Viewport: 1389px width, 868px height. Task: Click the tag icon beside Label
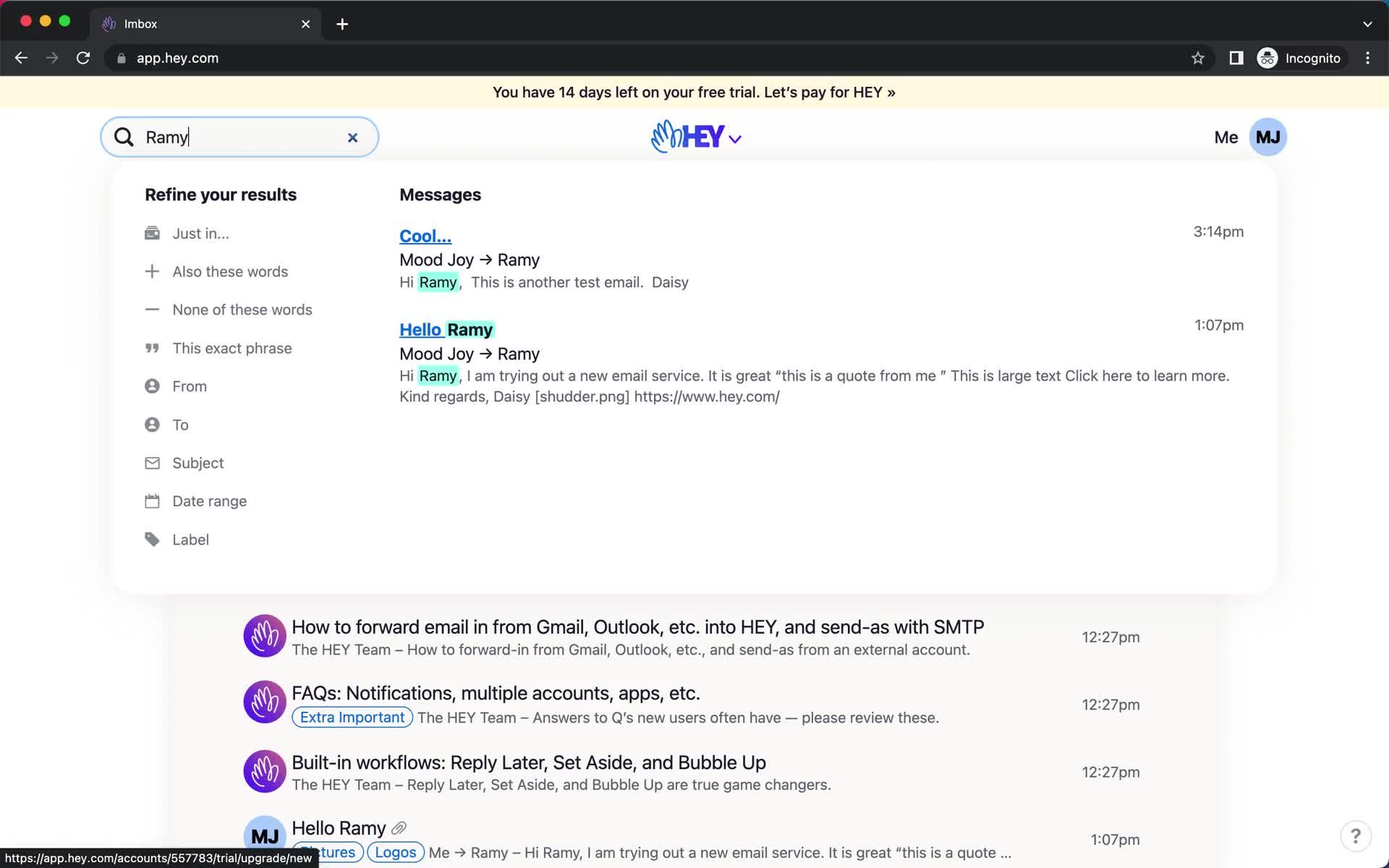(152, 540)
